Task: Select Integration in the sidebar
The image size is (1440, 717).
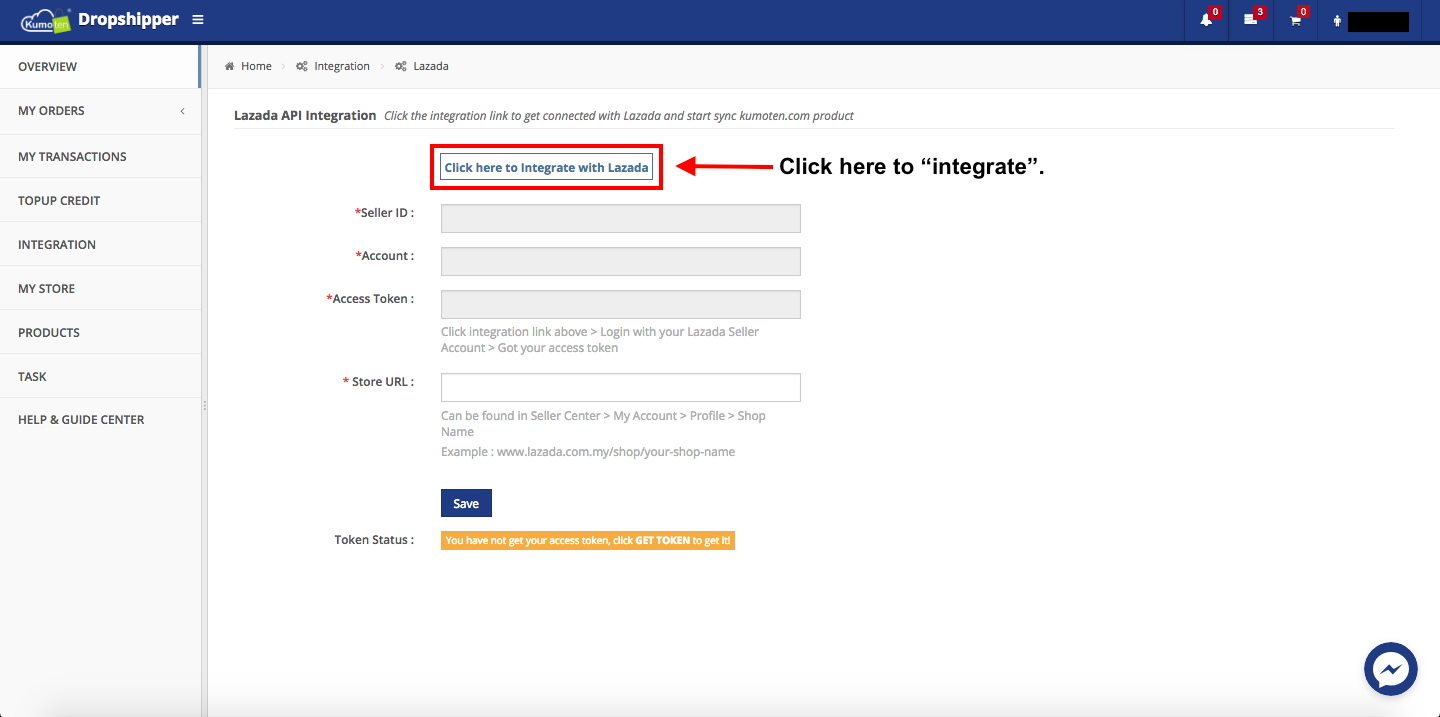Action: pyautogui.click(x=100, y=244)
